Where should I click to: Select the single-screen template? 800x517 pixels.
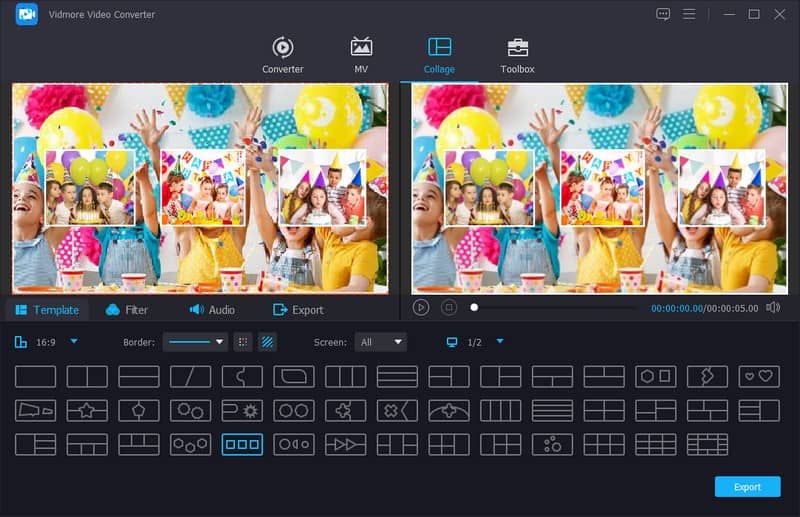pos(36,377)
